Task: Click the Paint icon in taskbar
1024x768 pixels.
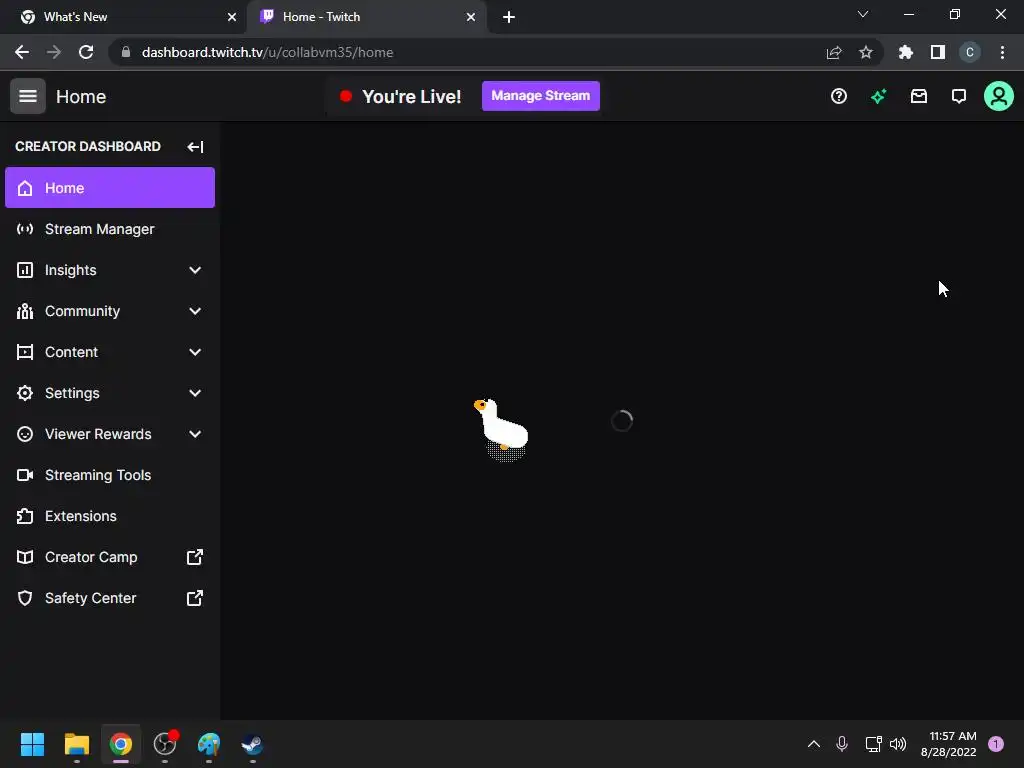Action: coord(209,744)
